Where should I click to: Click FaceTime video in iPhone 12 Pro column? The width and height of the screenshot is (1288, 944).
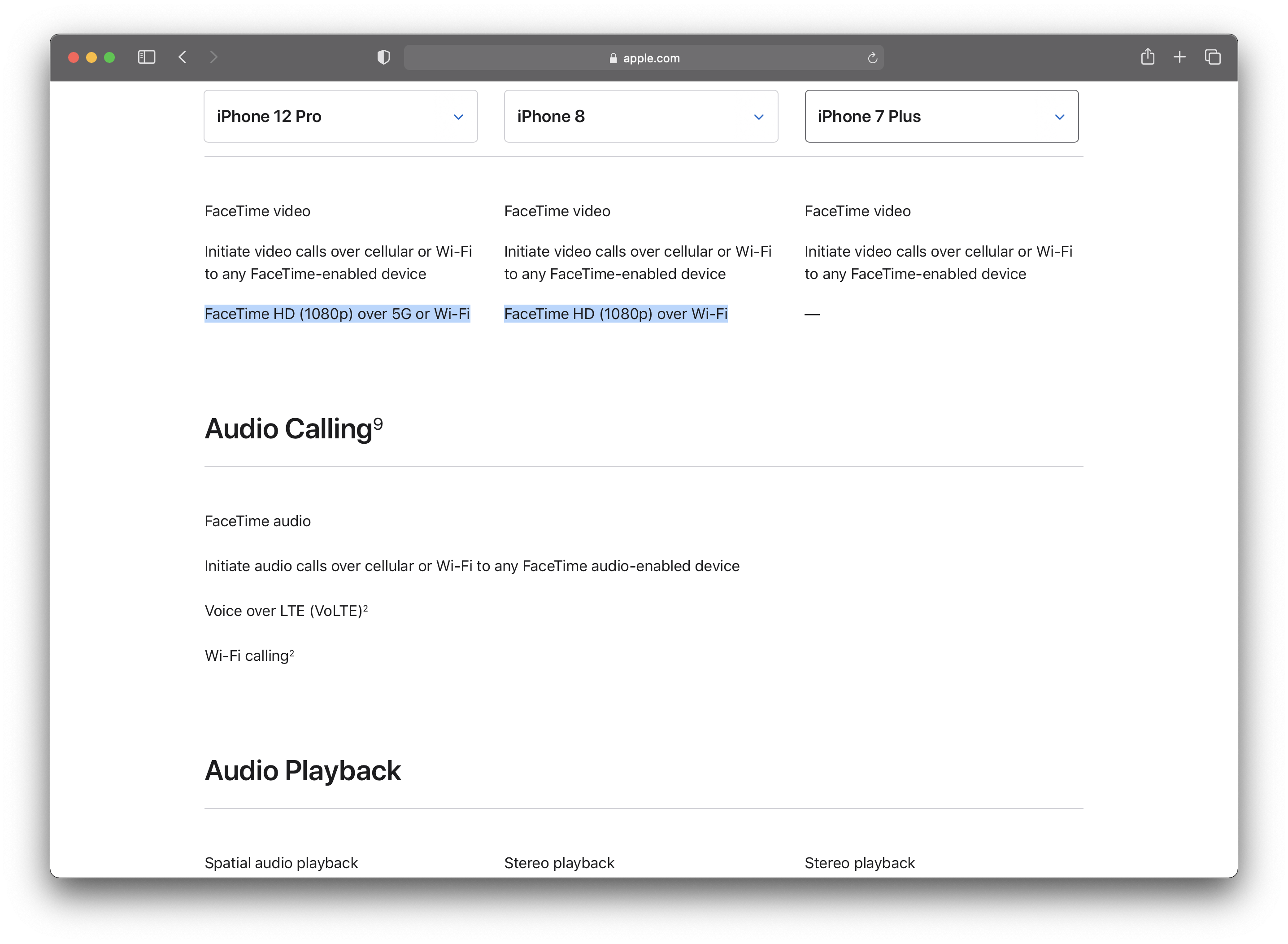click(x=257, y=211)
